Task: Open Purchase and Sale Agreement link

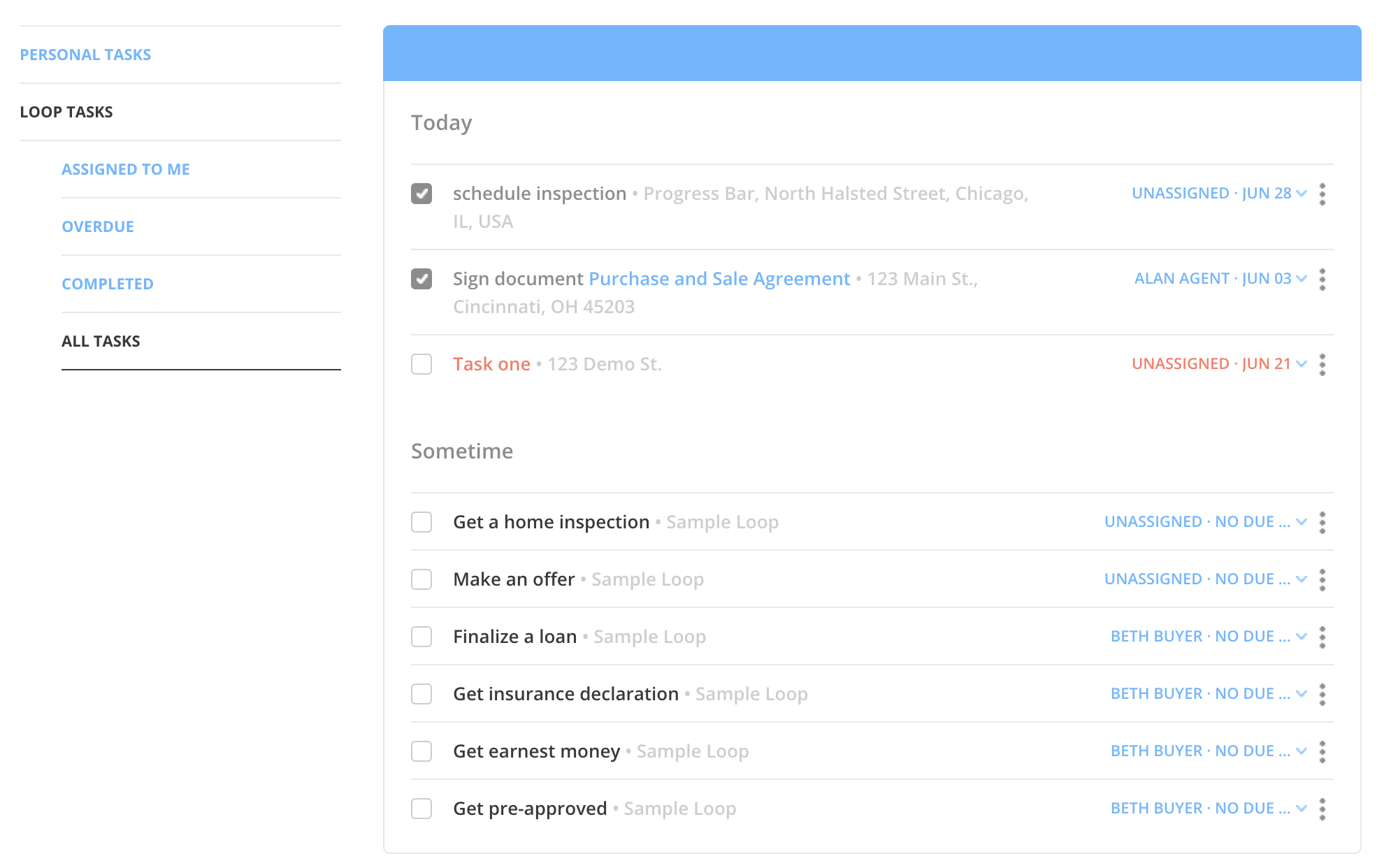Action: [x=719, y=279]
